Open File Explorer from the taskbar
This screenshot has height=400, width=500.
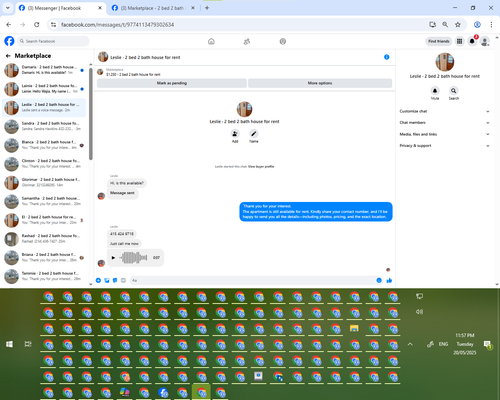(x=354, y=329)
